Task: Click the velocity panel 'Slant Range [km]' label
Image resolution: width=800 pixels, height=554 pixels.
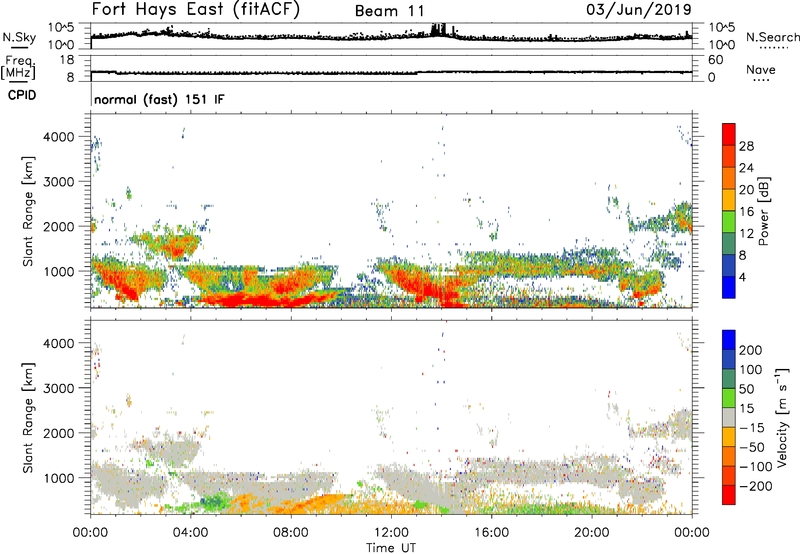Action: (x=28, y=417)
